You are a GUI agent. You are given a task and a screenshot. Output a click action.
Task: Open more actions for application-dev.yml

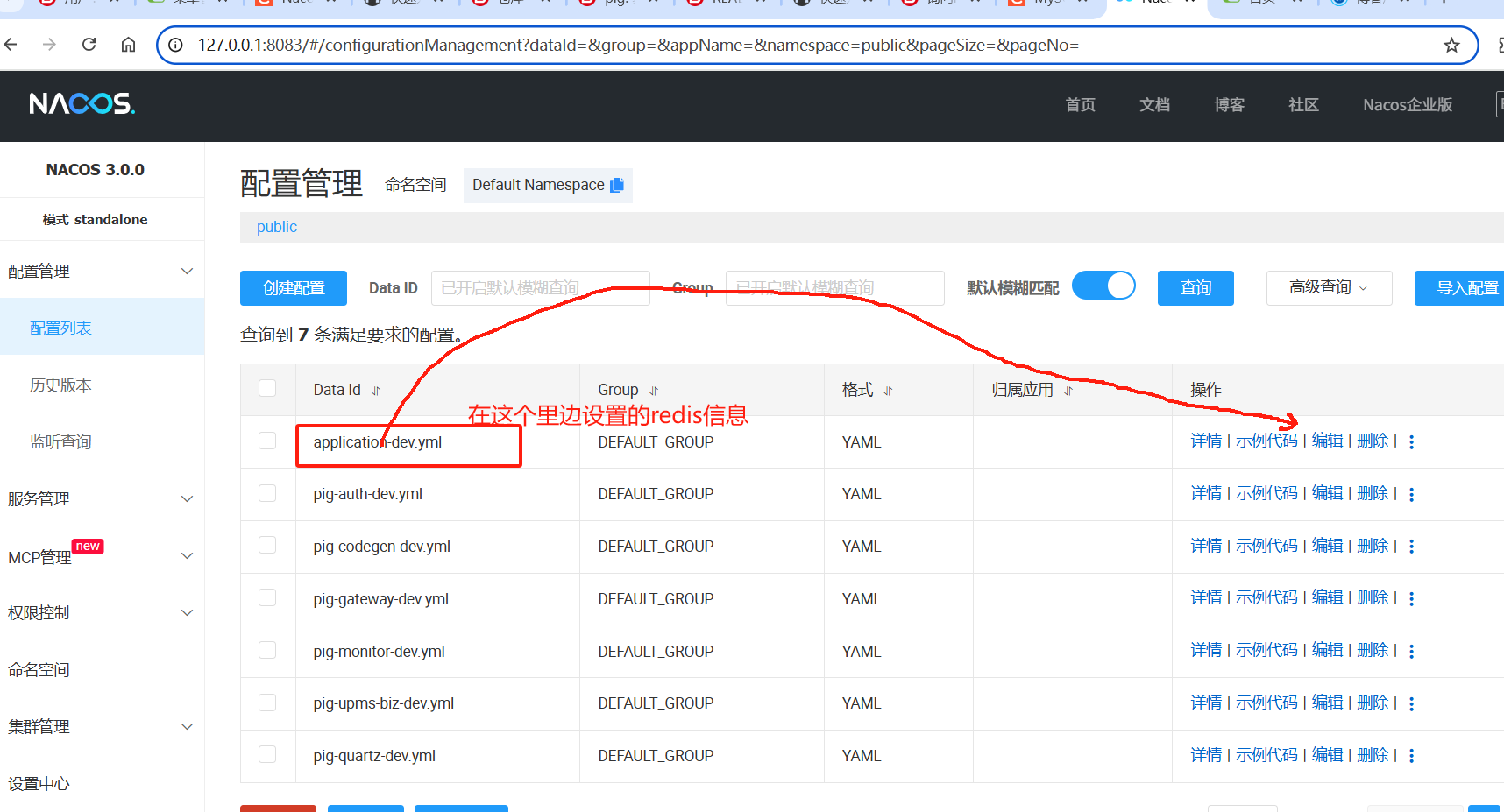click(1411, 442)
